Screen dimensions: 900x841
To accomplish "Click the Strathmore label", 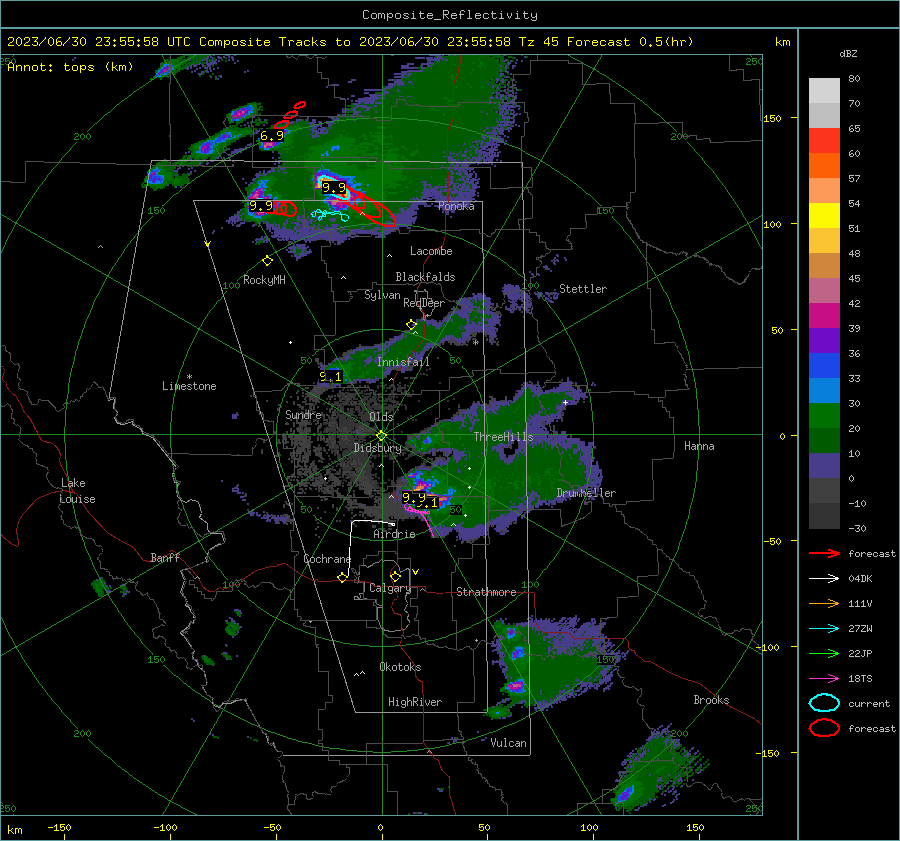I will click(x=486, y=592).
